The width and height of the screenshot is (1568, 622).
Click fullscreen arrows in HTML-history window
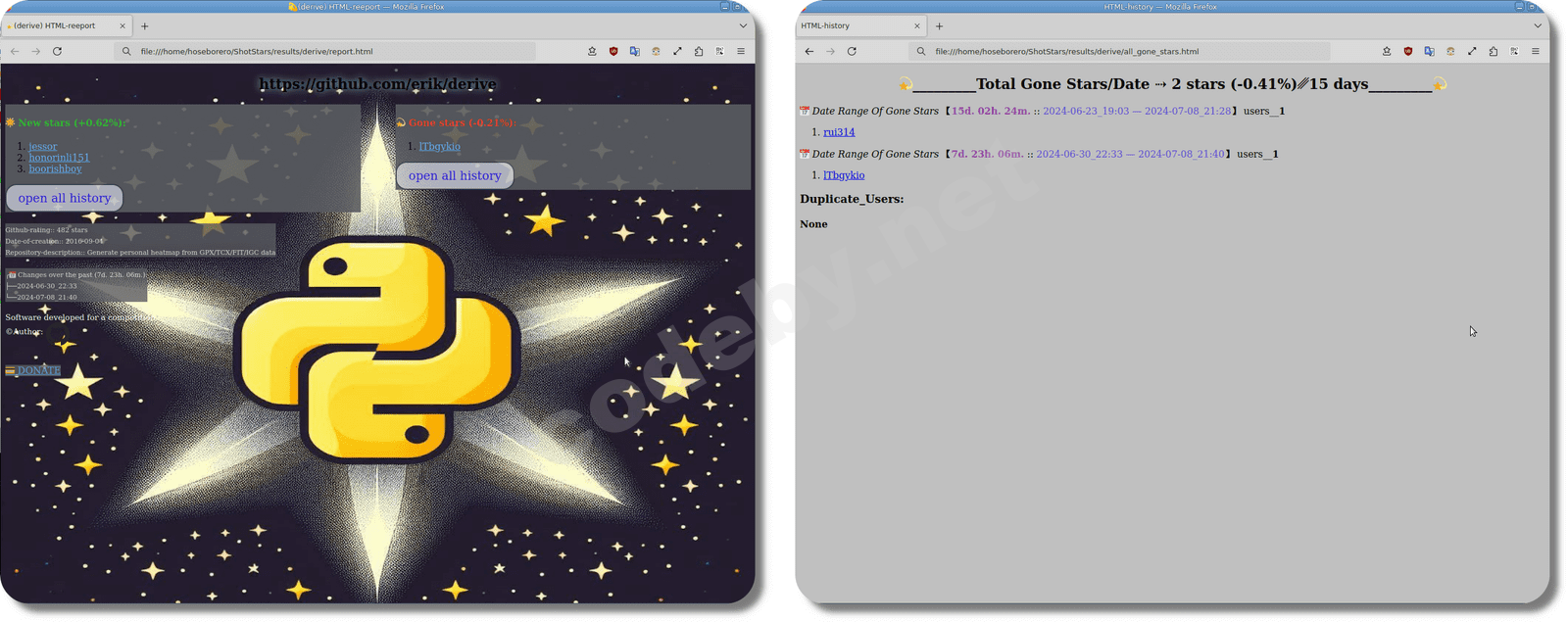pyautogui.click(x=1472, y=51)
